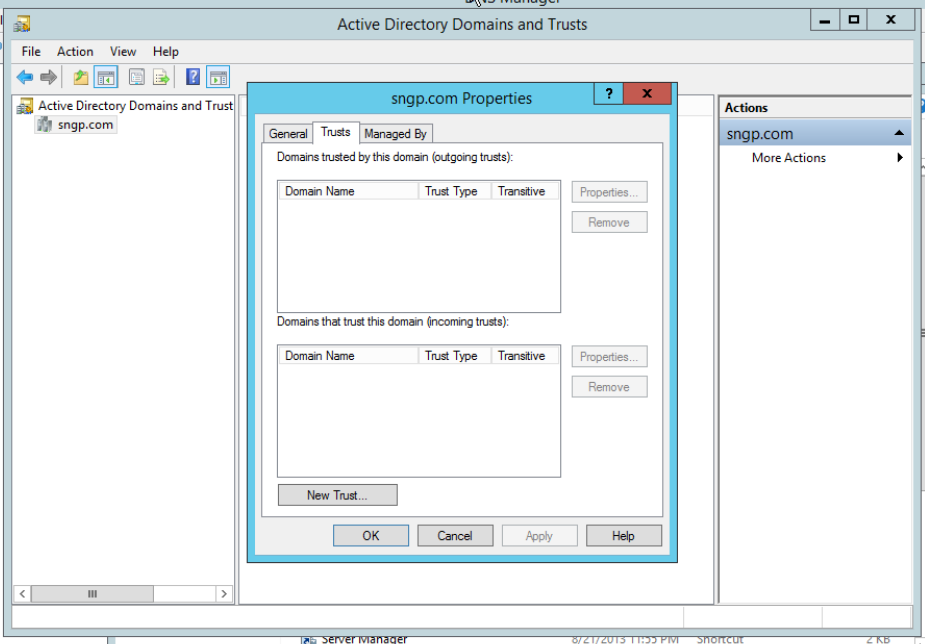Click the Back arrow toolbar icon
The height and width of the screenshot is (644, 925).
tap(25, 77)
